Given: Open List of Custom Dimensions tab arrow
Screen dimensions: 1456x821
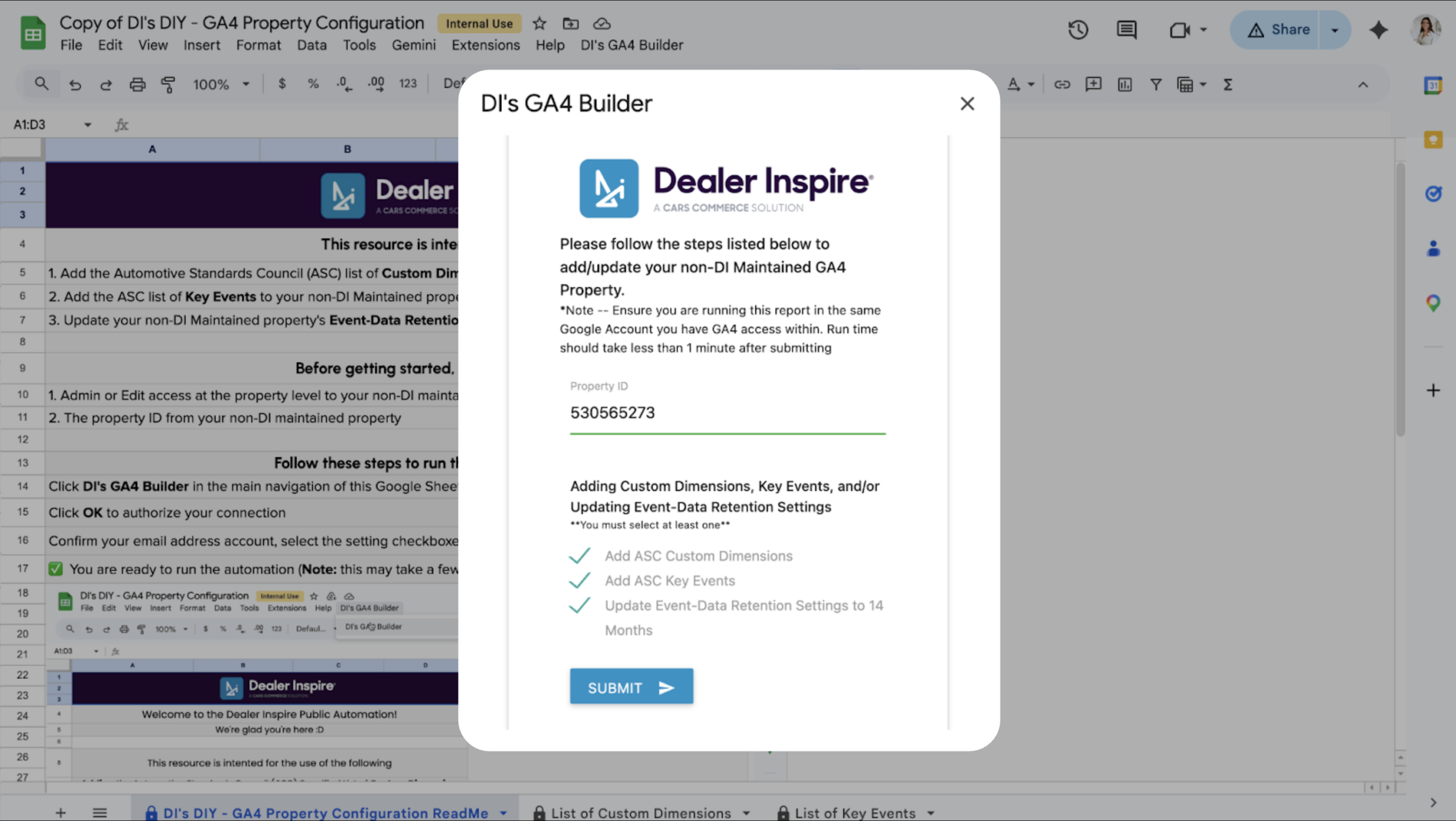Looking at the screenshot, I should click(x=746, y=813).
